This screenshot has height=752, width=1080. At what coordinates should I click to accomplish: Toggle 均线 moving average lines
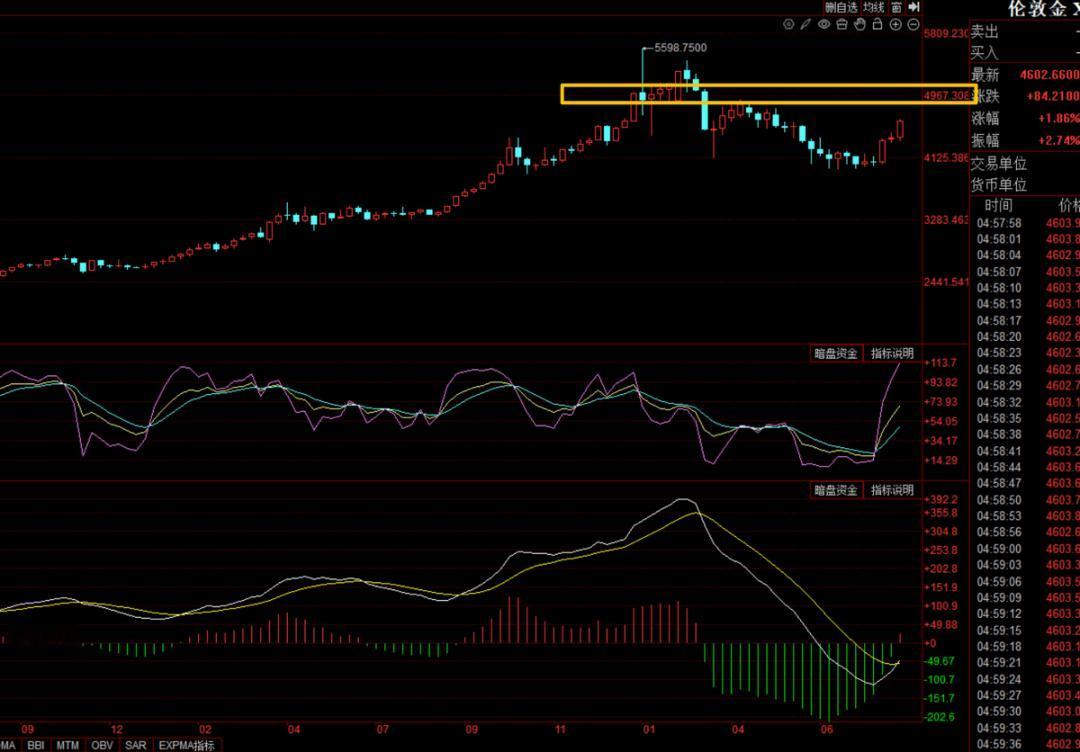coord(873,8)
